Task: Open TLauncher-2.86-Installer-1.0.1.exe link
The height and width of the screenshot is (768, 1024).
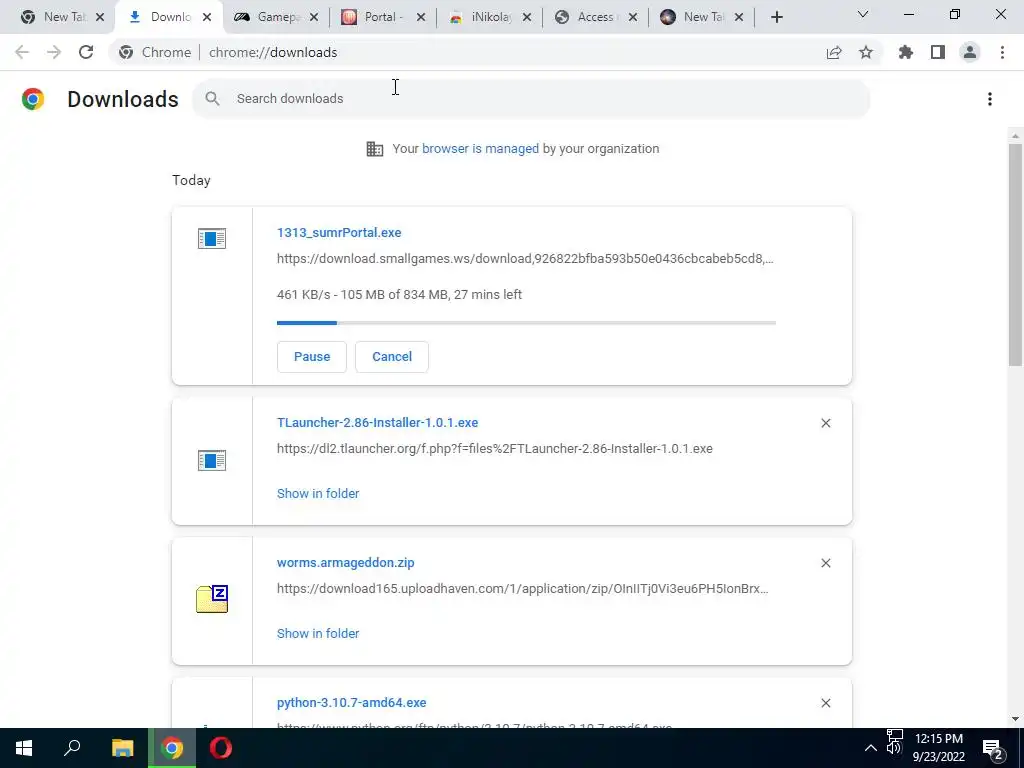Action: [x=377, y=423]
